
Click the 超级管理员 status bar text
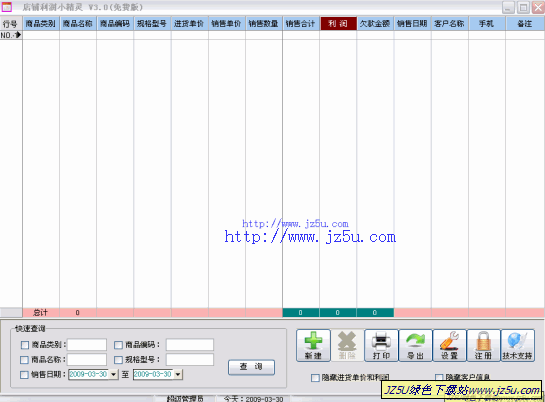(x=185, y=399)
